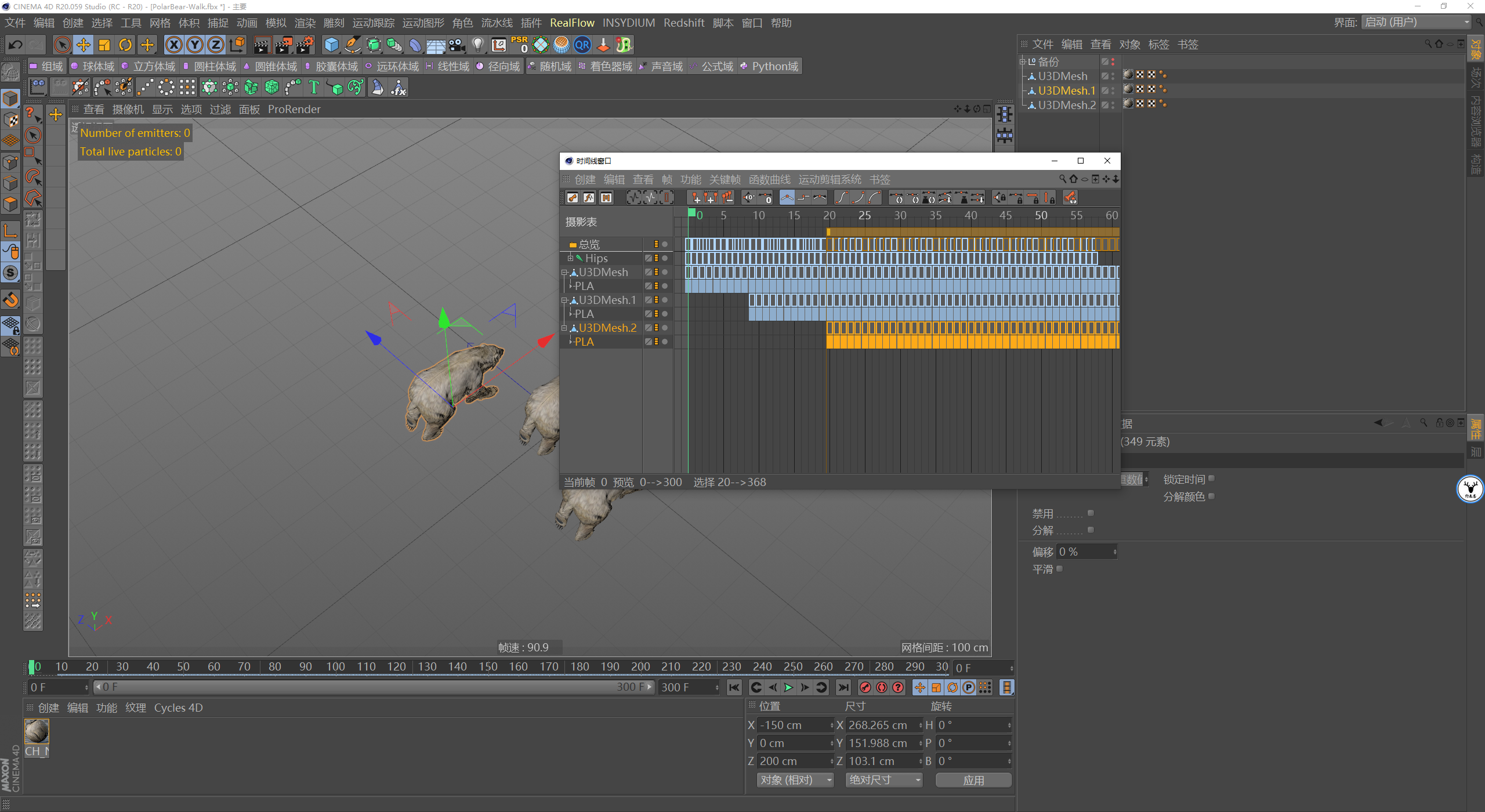Image resolution: width=1485 pixels, height=812 pixels.
Task: Go to end of animation
Action: [843, 687]
